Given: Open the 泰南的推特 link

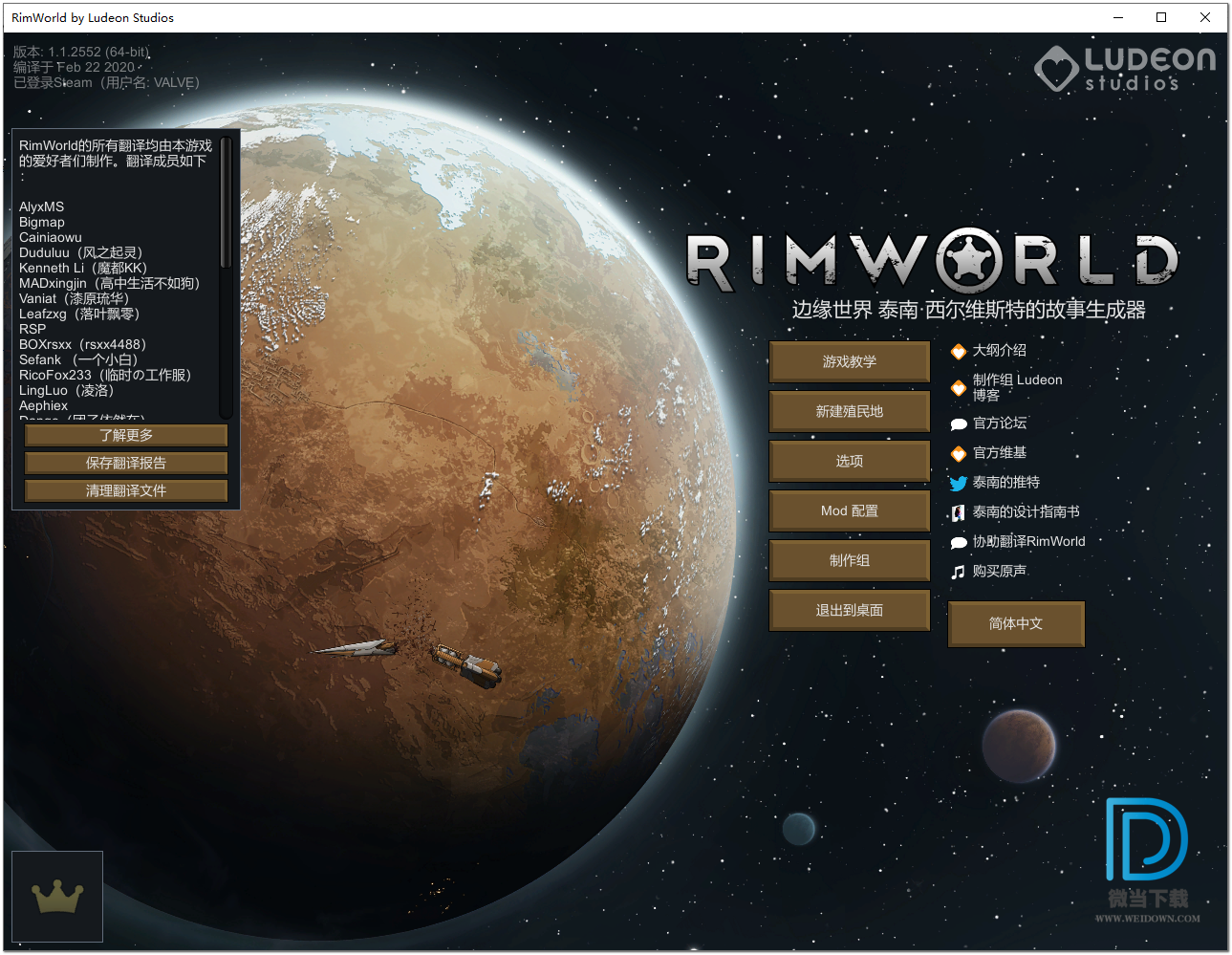Looking at the screenshot, I should click(1005, 482).
